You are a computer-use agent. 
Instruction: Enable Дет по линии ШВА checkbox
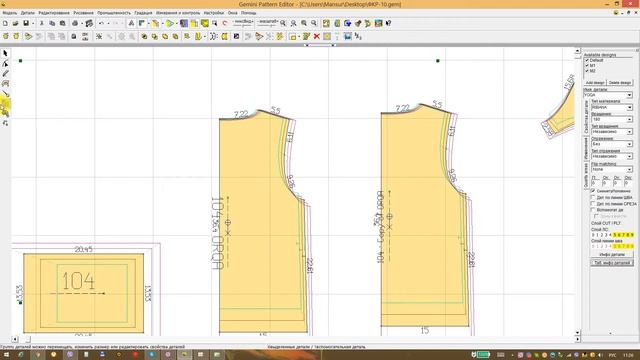click(593, 198)
